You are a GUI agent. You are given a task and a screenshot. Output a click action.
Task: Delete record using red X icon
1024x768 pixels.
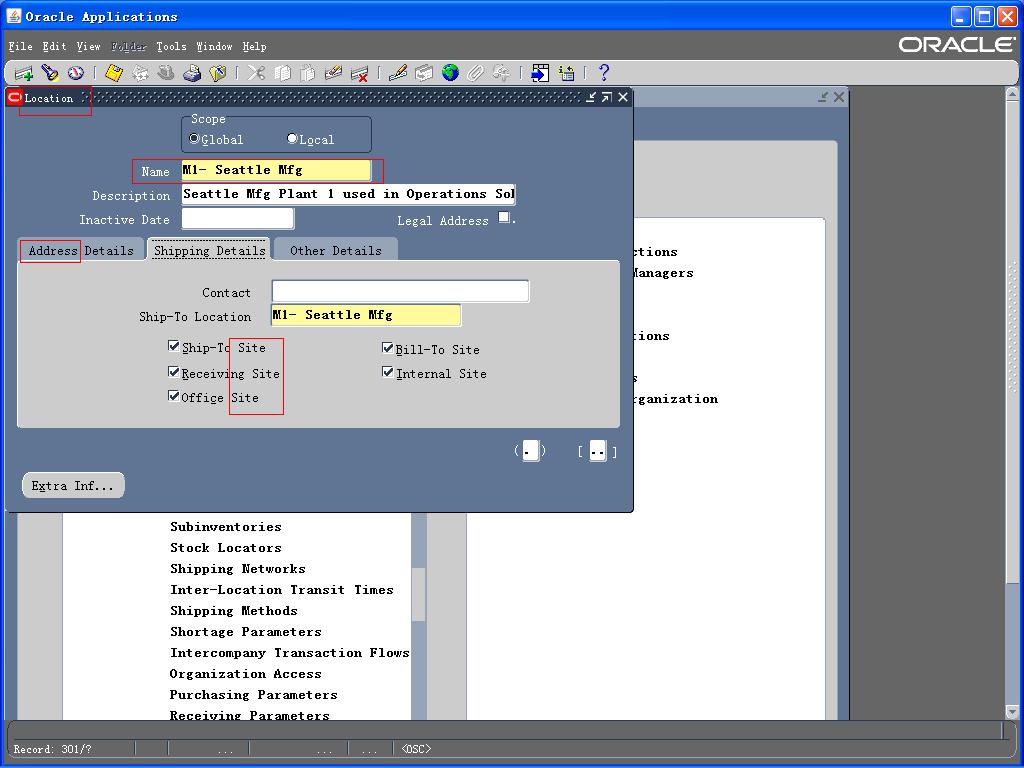pyautogui.click(x=359, y=73)
